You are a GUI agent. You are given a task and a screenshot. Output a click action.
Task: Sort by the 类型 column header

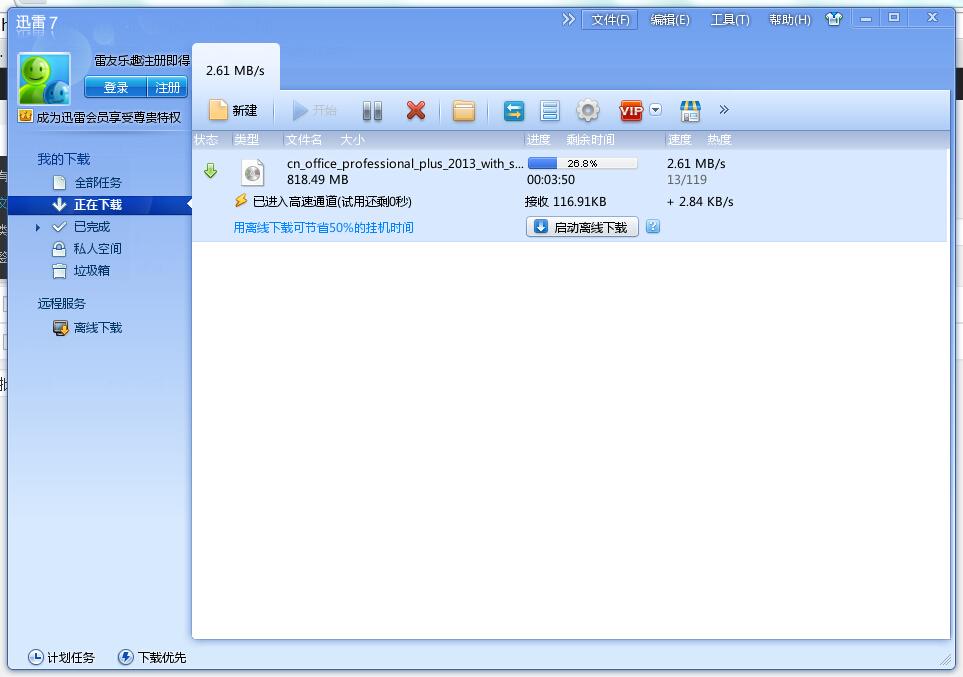click(x=247, y=139)
